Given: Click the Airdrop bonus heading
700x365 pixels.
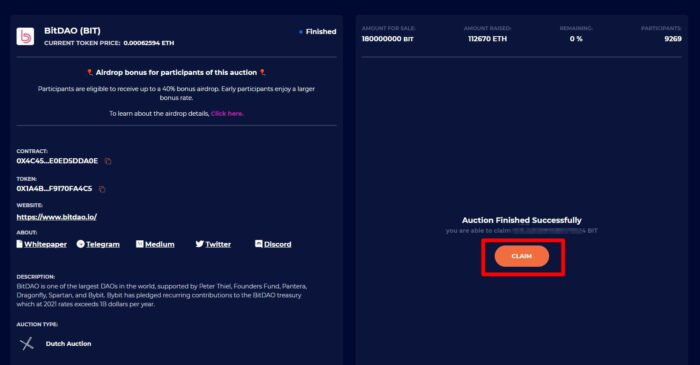Looking at the screenshot, I should point(176,72).
